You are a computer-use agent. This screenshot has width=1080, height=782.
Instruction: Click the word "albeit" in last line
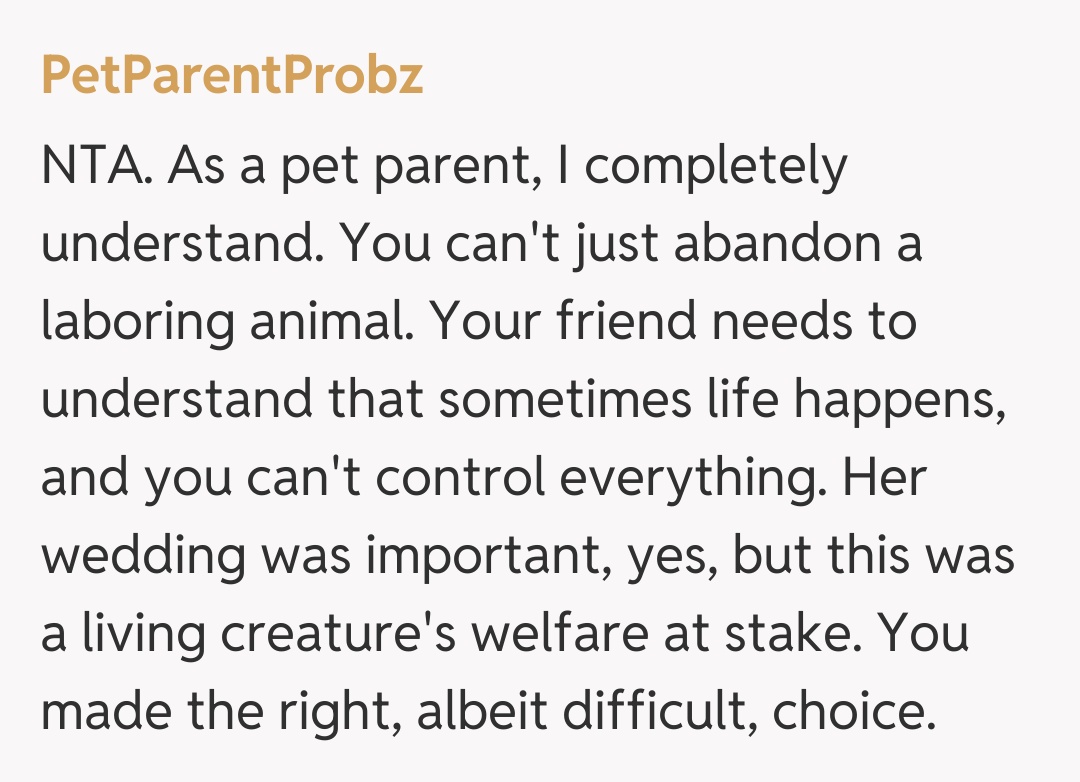[470, 711]
